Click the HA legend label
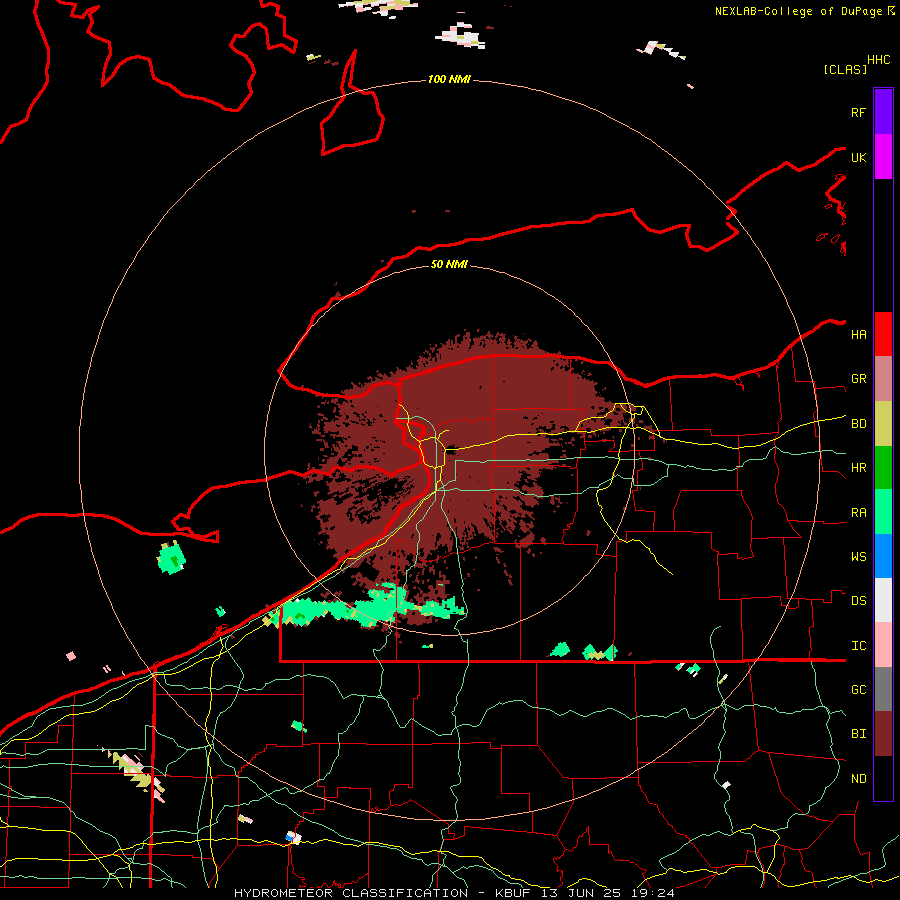This screenshot has width=900, height=900. [x=859, y=335]
